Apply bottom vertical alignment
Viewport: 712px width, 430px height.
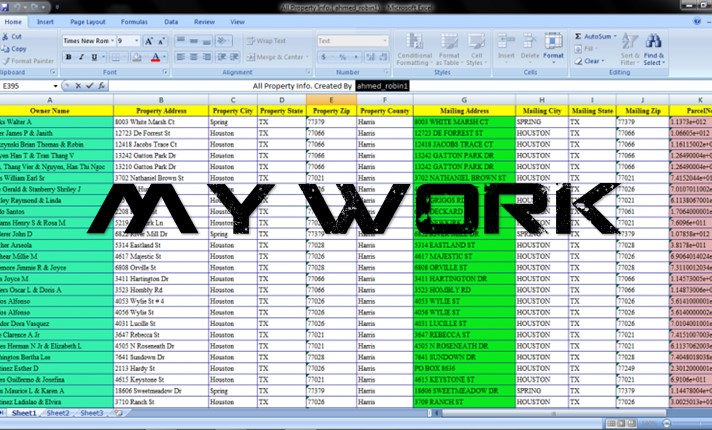pos(207,41)
